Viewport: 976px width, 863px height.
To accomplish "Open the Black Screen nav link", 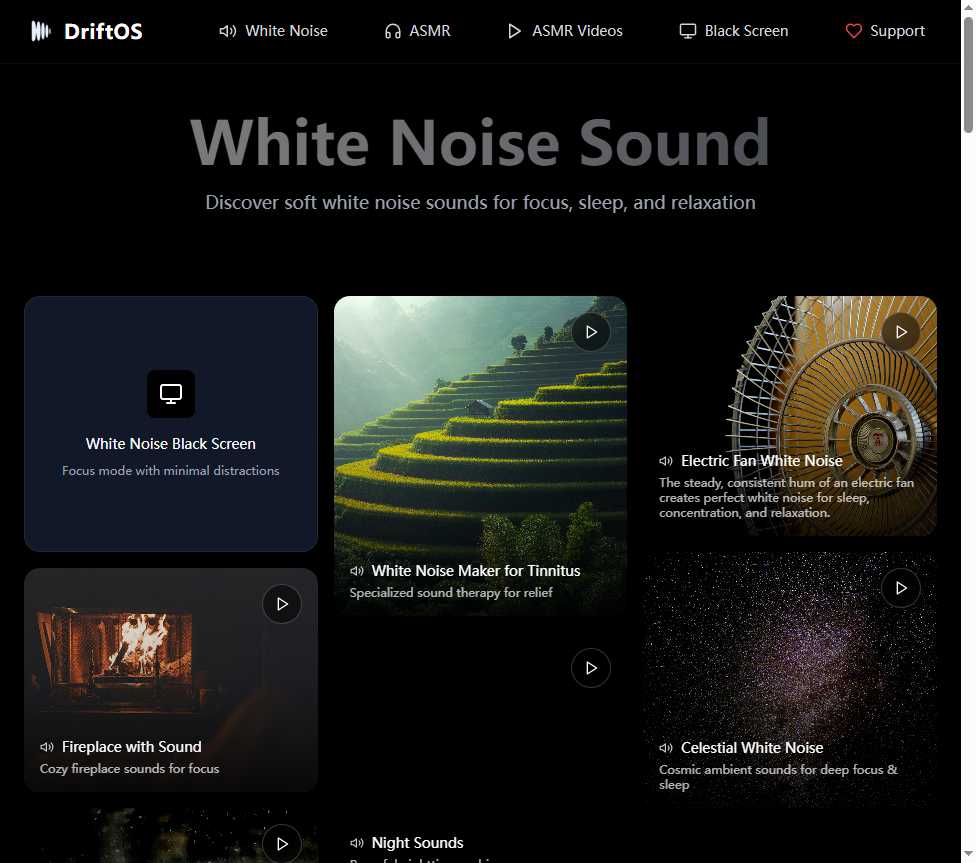I will click(x=733, y=31).
